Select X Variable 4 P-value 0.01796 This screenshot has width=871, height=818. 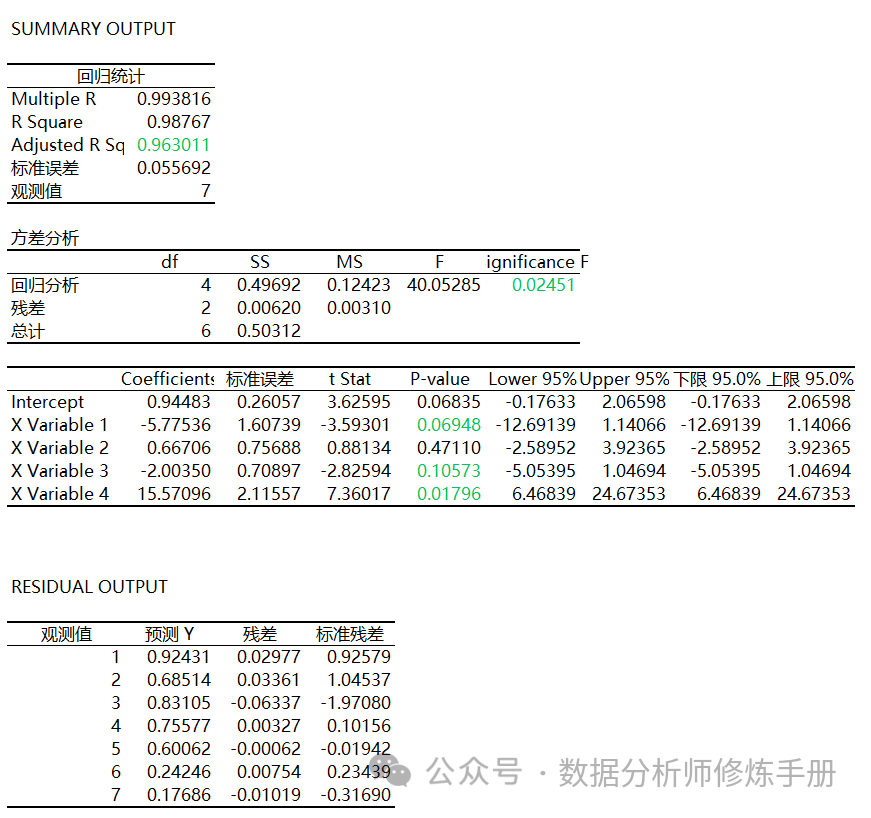pos(449,494)
